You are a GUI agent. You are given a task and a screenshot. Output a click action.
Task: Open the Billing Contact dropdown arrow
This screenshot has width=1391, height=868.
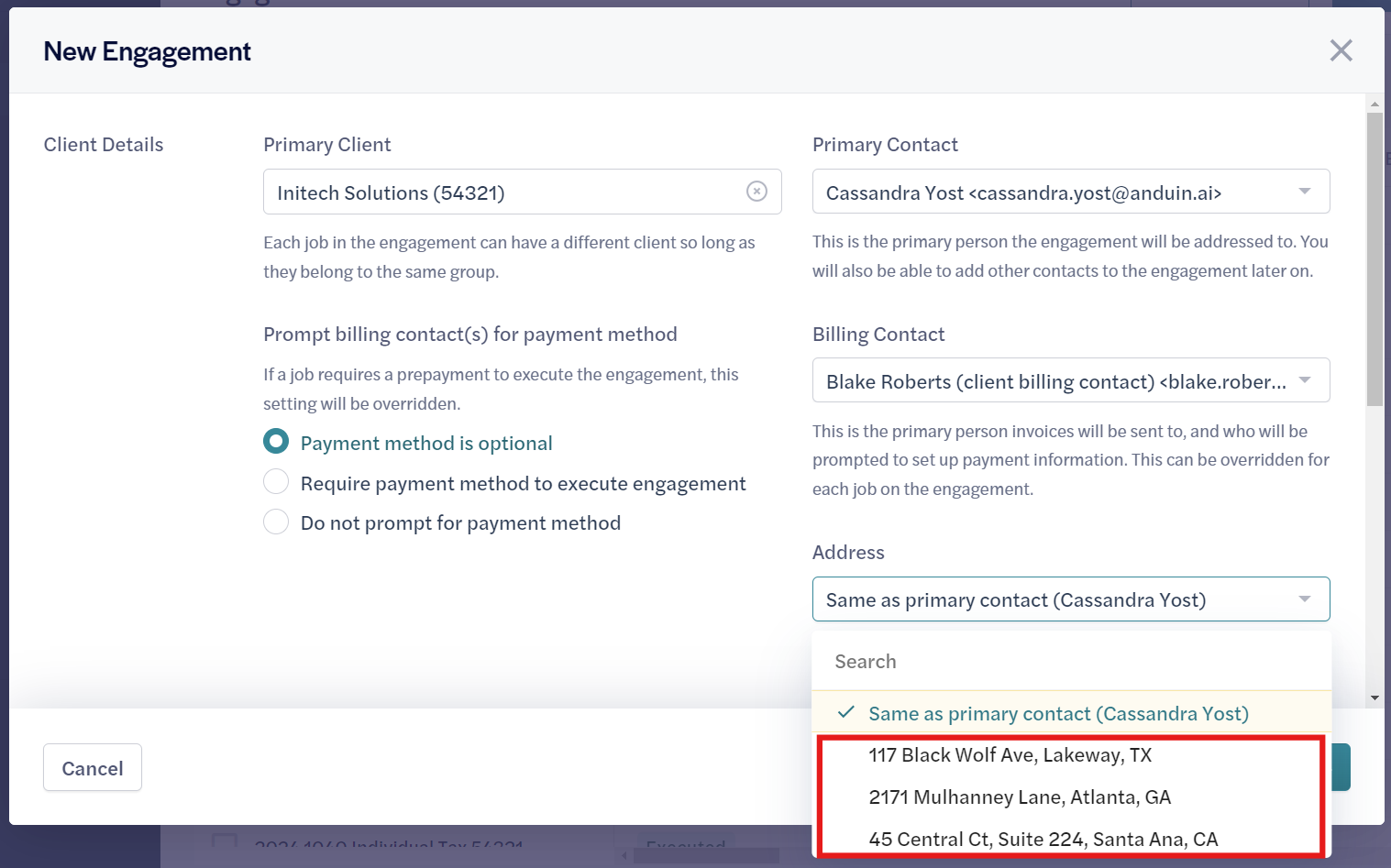(x=1304, y=380)
